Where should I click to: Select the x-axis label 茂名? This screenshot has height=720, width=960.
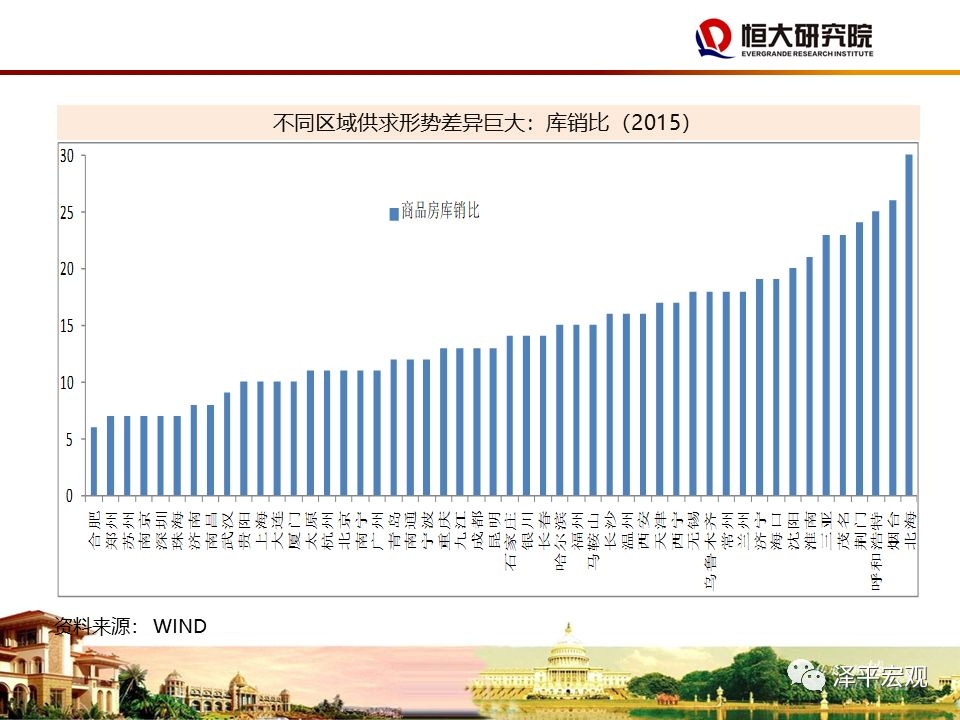[x=843, y=532]
